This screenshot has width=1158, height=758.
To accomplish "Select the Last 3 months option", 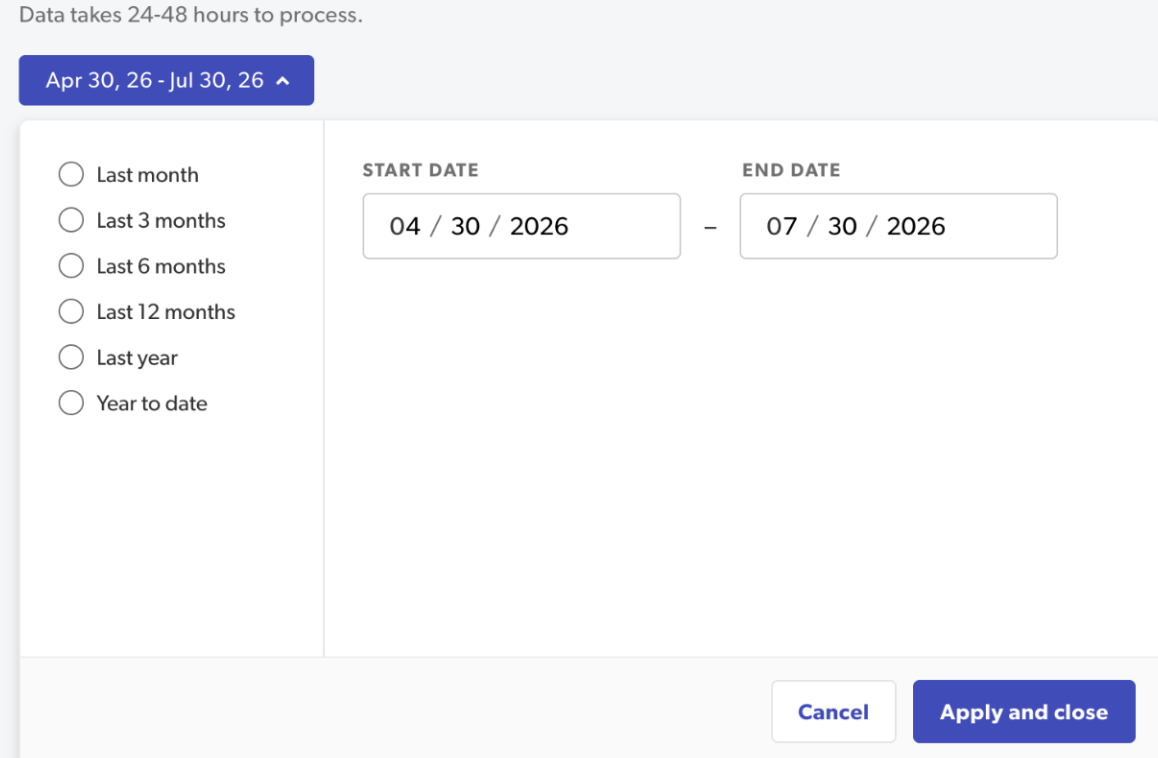I will pos(71,220).
